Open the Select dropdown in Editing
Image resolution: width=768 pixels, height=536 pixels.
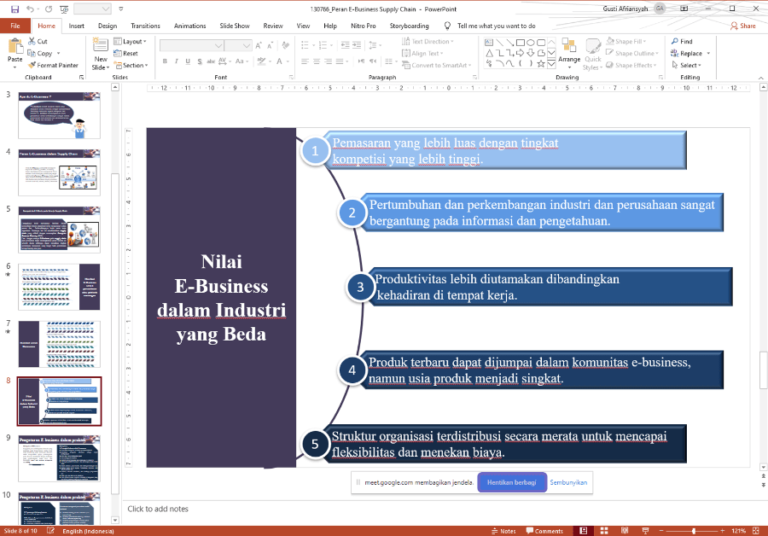click(x=687, y=65)
